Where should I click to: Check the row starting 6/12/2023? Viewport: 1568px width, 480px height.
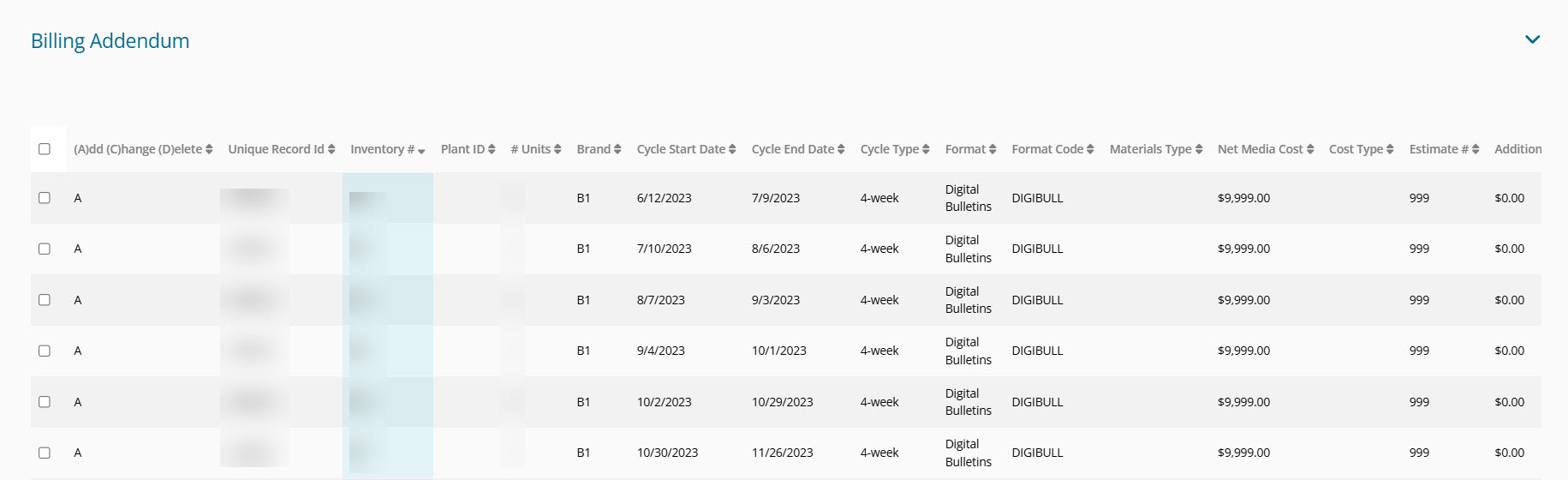[45, 198]
